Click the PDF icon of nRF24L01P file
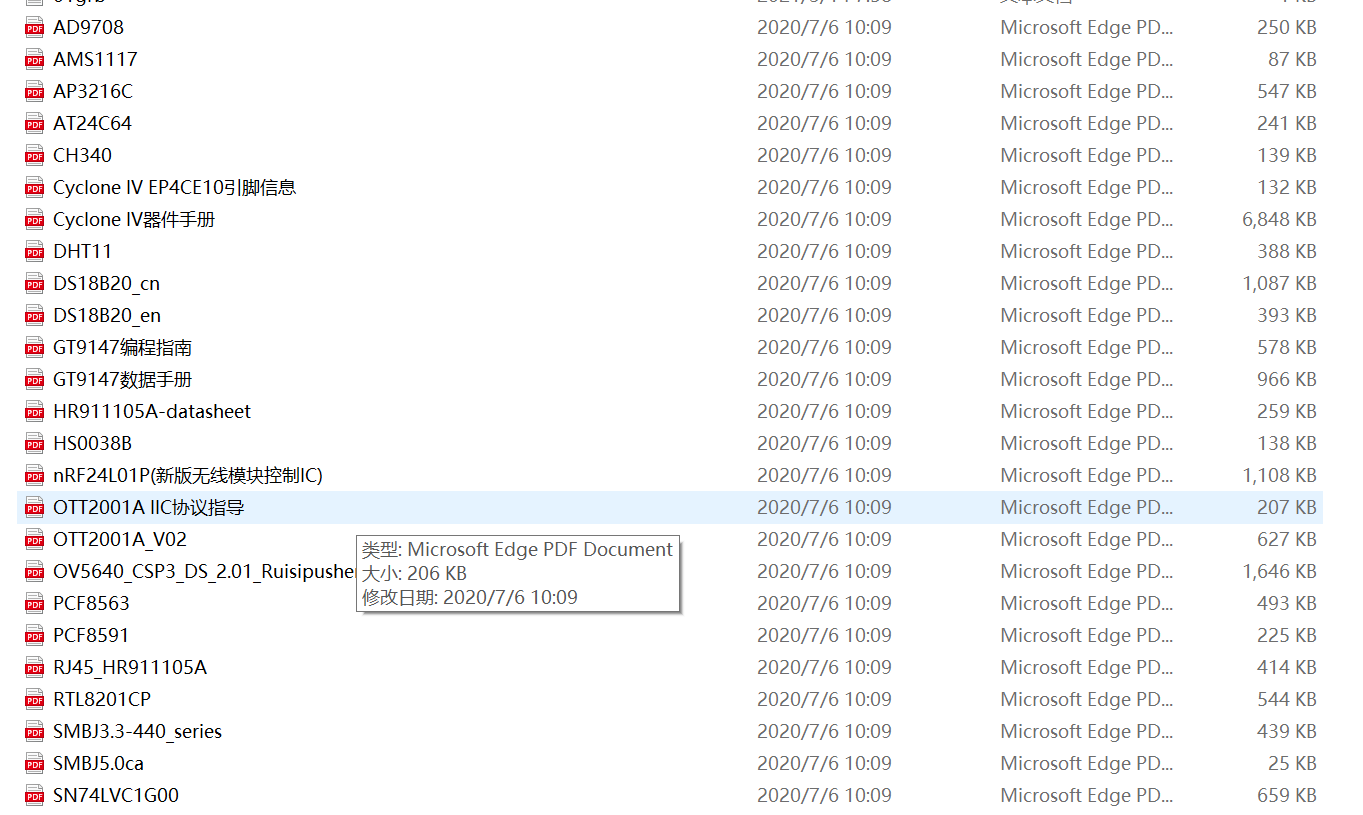 pyautogui.click(x=35, y=476)
